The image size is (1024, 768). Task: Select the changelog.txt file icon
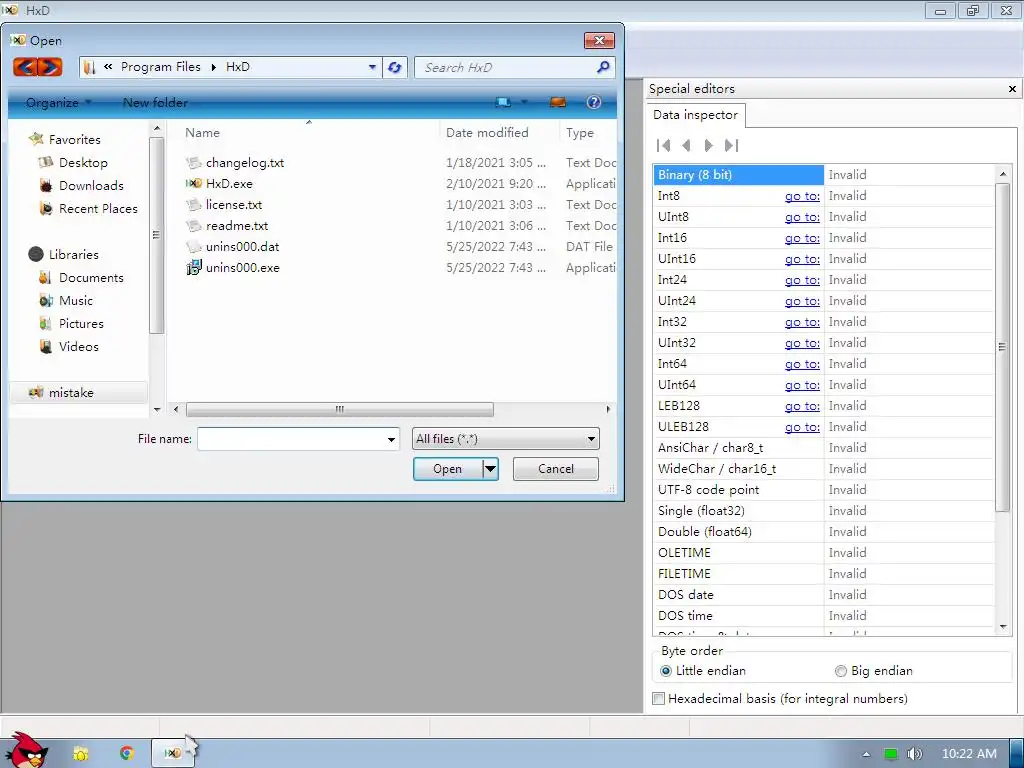193,163
